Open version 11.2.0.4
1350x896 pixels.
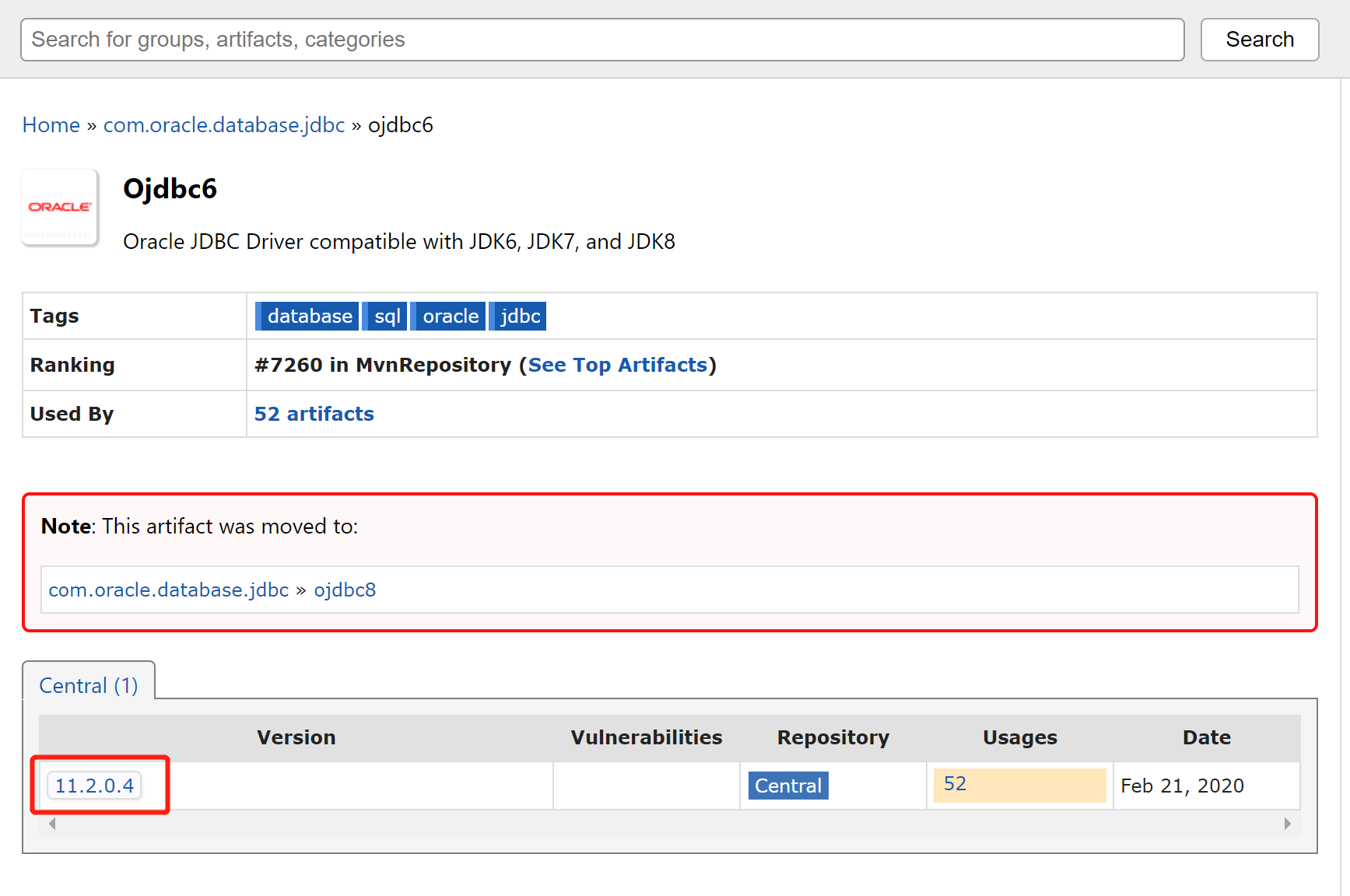pos(94,786)
